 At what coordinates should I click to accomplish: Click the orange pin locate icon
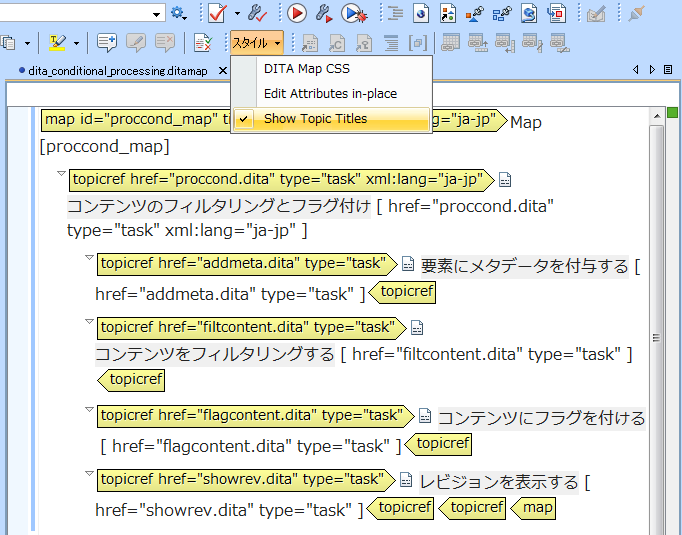(x=475, y=14)
